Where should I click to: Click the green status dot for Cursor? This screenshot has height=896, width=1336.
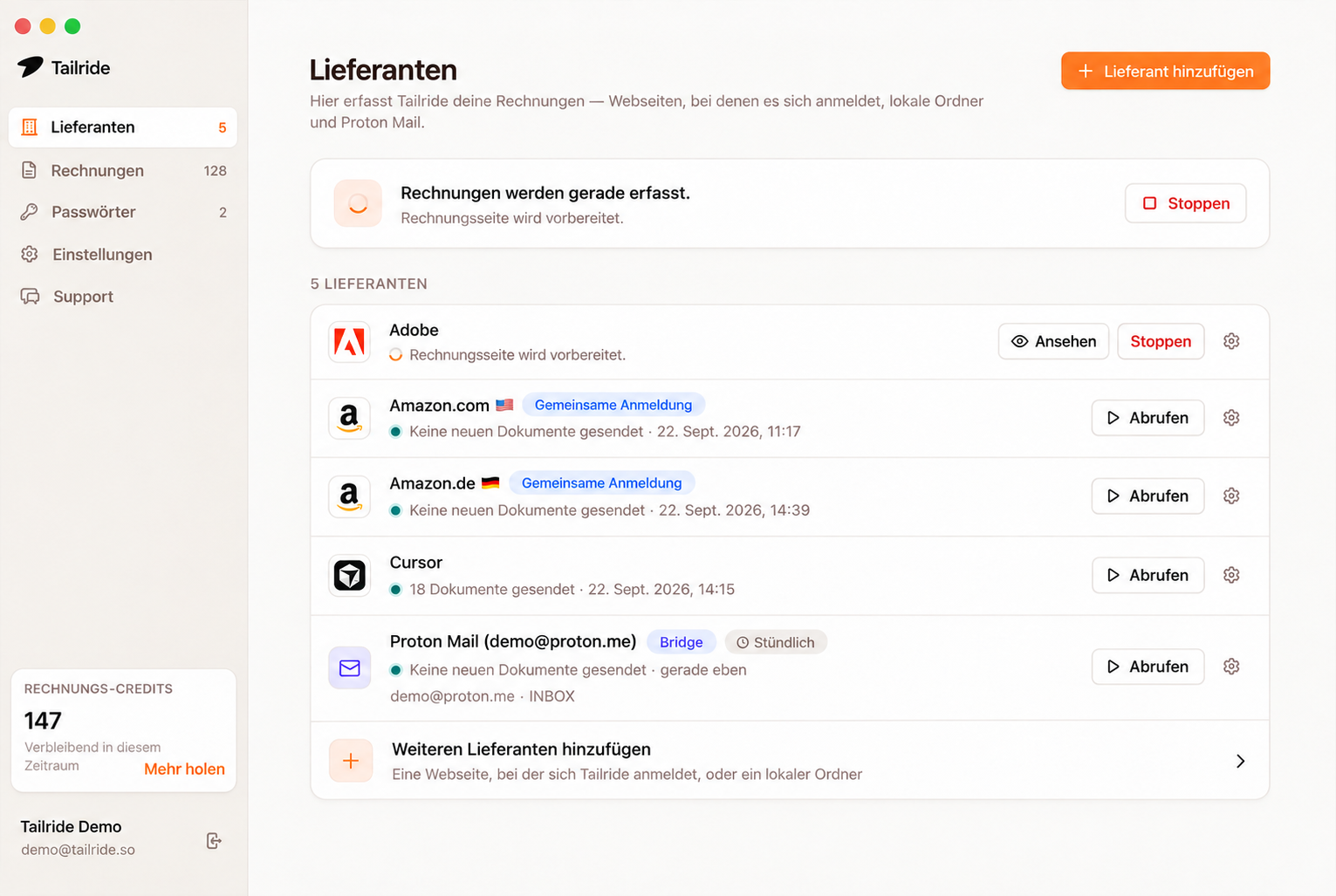point(396,590)
